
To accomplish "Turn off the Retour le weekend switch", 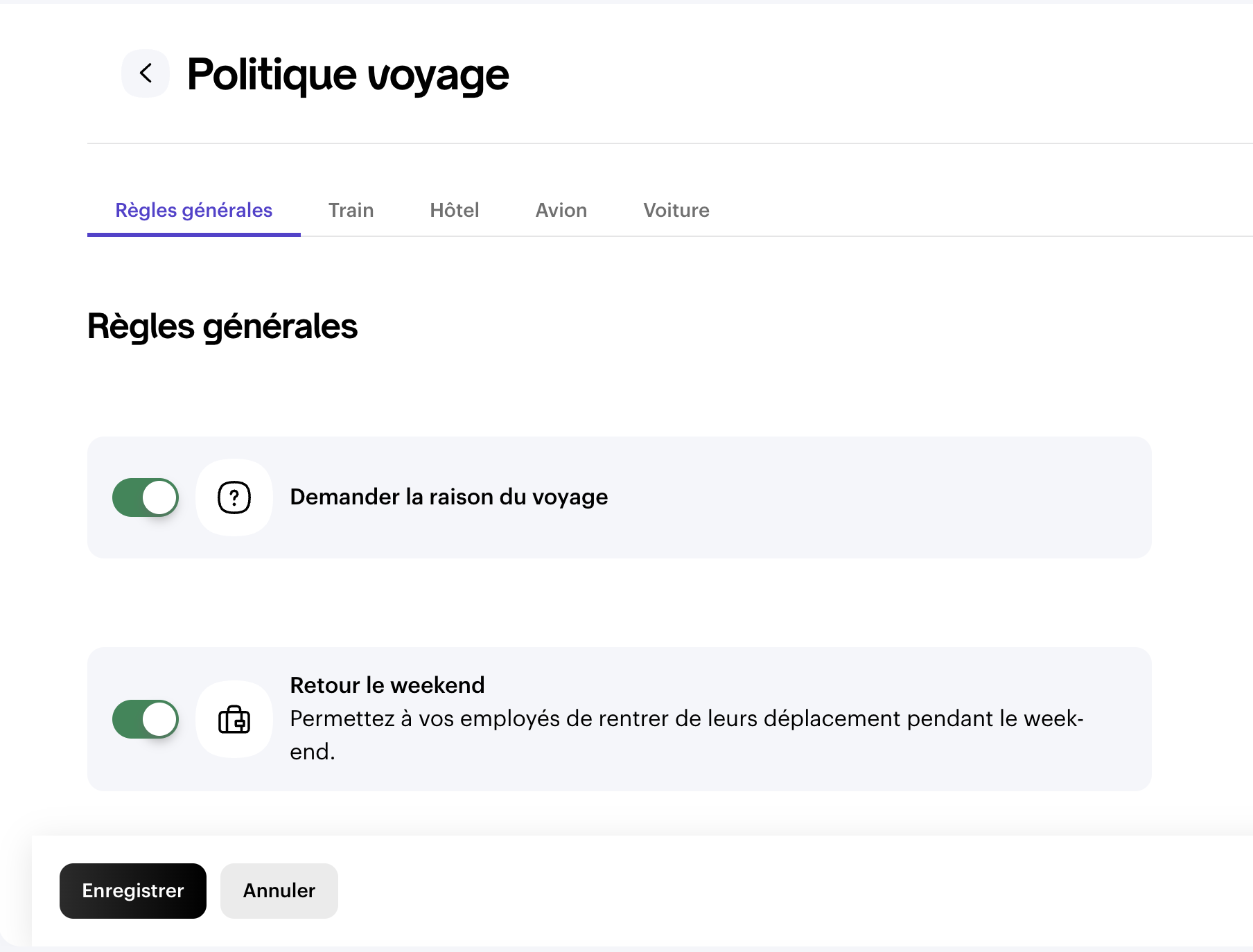I will pyautogui.click(x=146, y=719).
